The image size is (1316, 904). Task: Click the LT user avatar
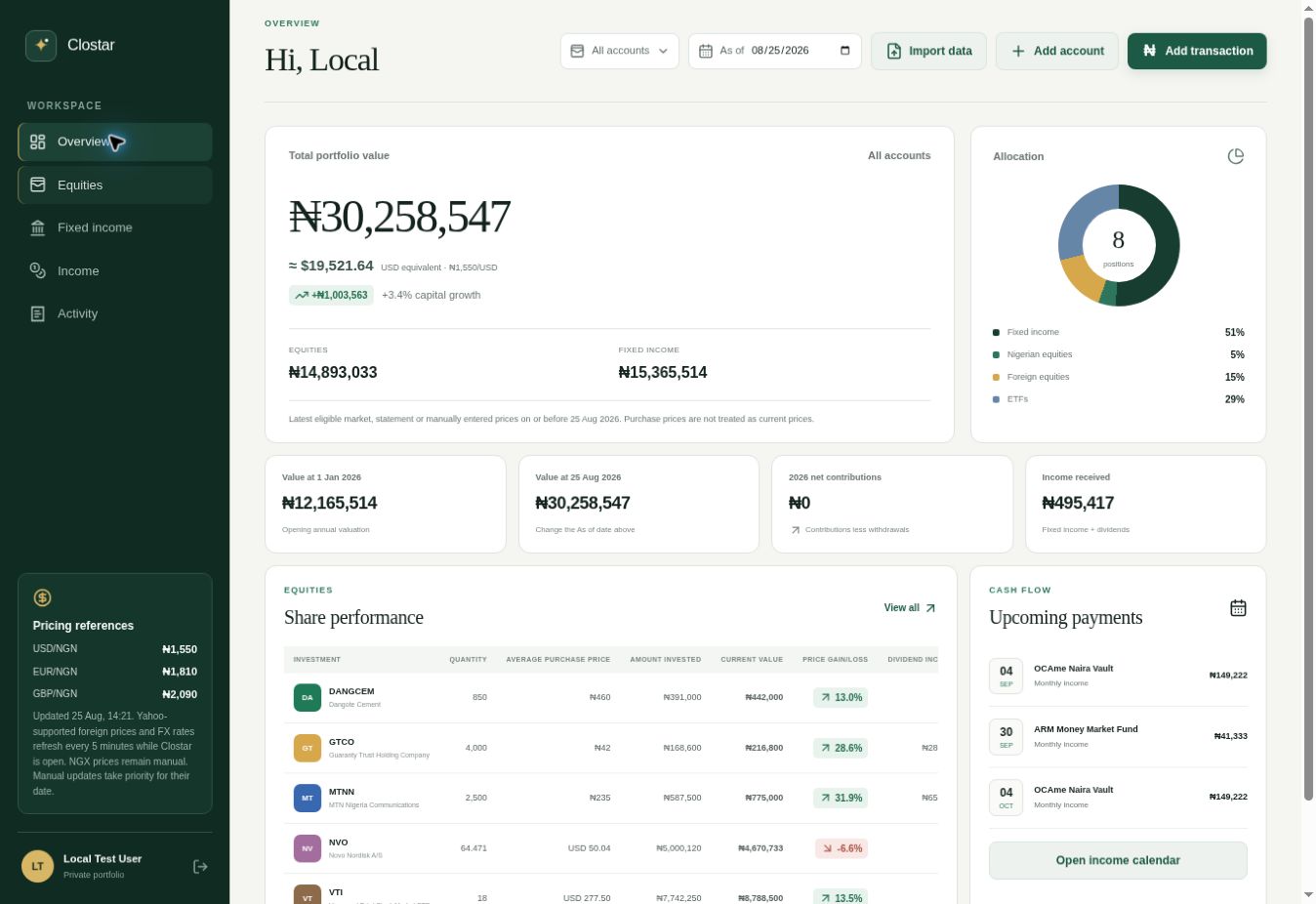37,866
